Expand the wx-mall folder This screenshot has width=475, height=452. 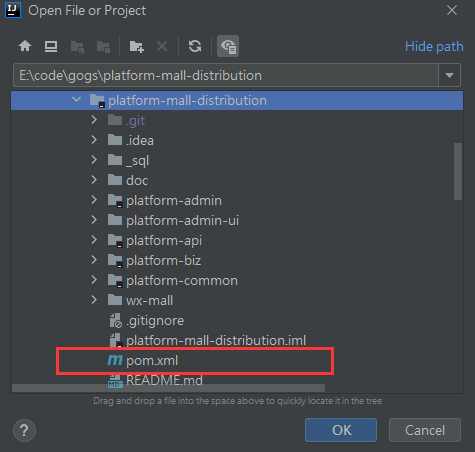94,300
